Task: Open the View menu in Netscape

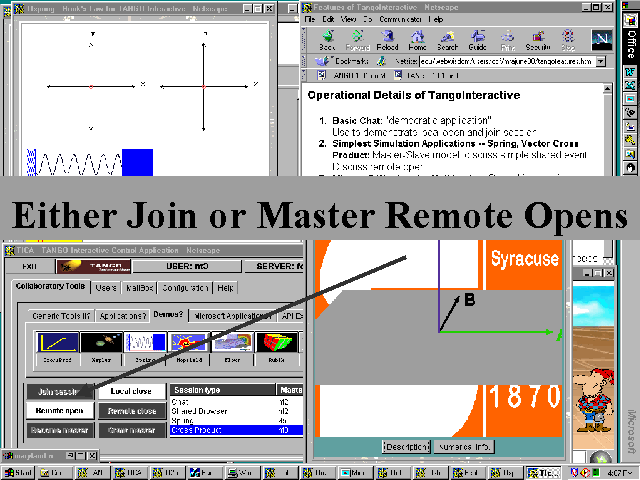Action: coord(348,19)
